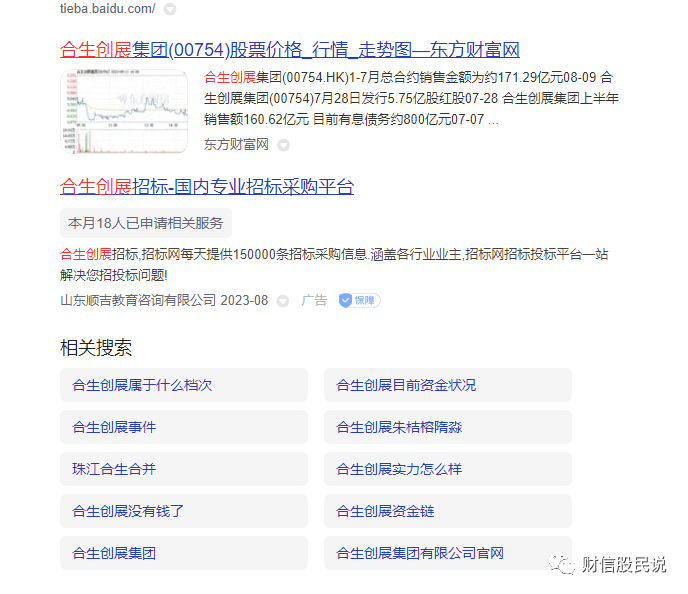Search related: 合生创展没有钱了

[x=184, y=511]
